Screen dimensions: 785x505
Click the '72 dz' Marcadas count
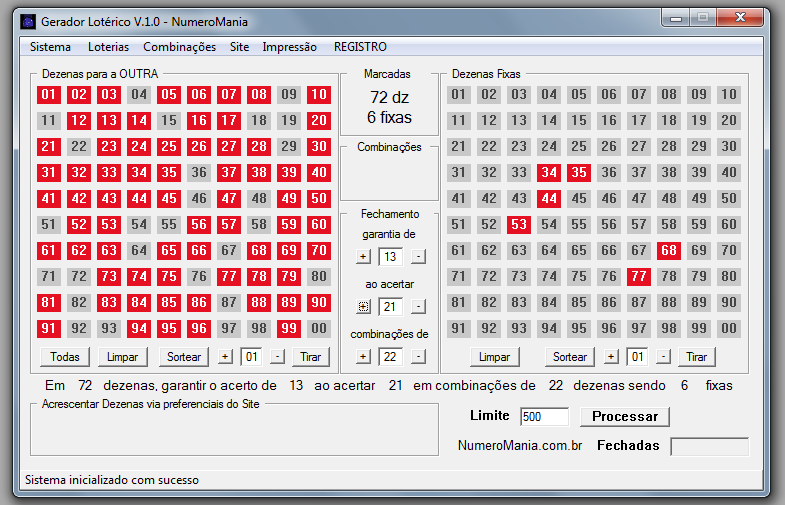pos(389,97)
